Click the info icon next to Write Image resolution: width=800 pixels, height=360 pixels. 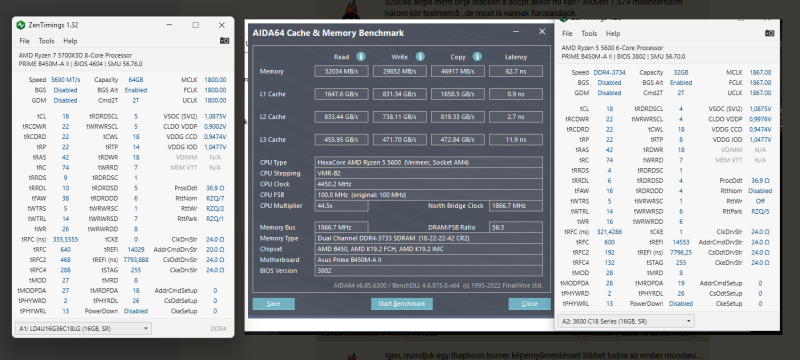tap(420, 57)
